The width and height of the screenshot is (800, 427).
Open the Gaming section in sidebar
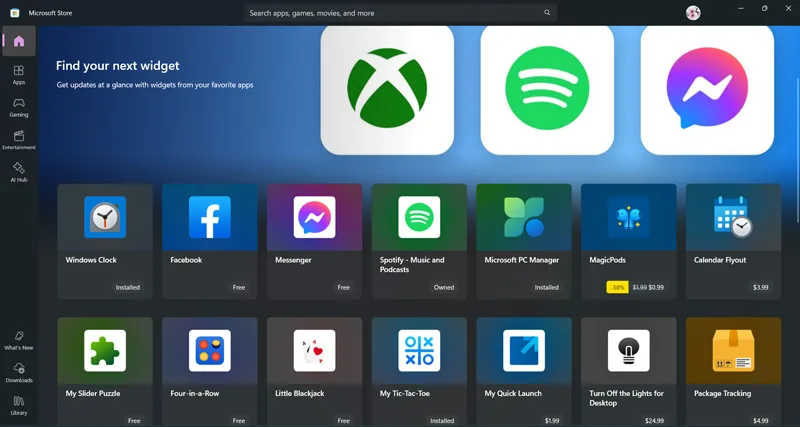[19, 107]
